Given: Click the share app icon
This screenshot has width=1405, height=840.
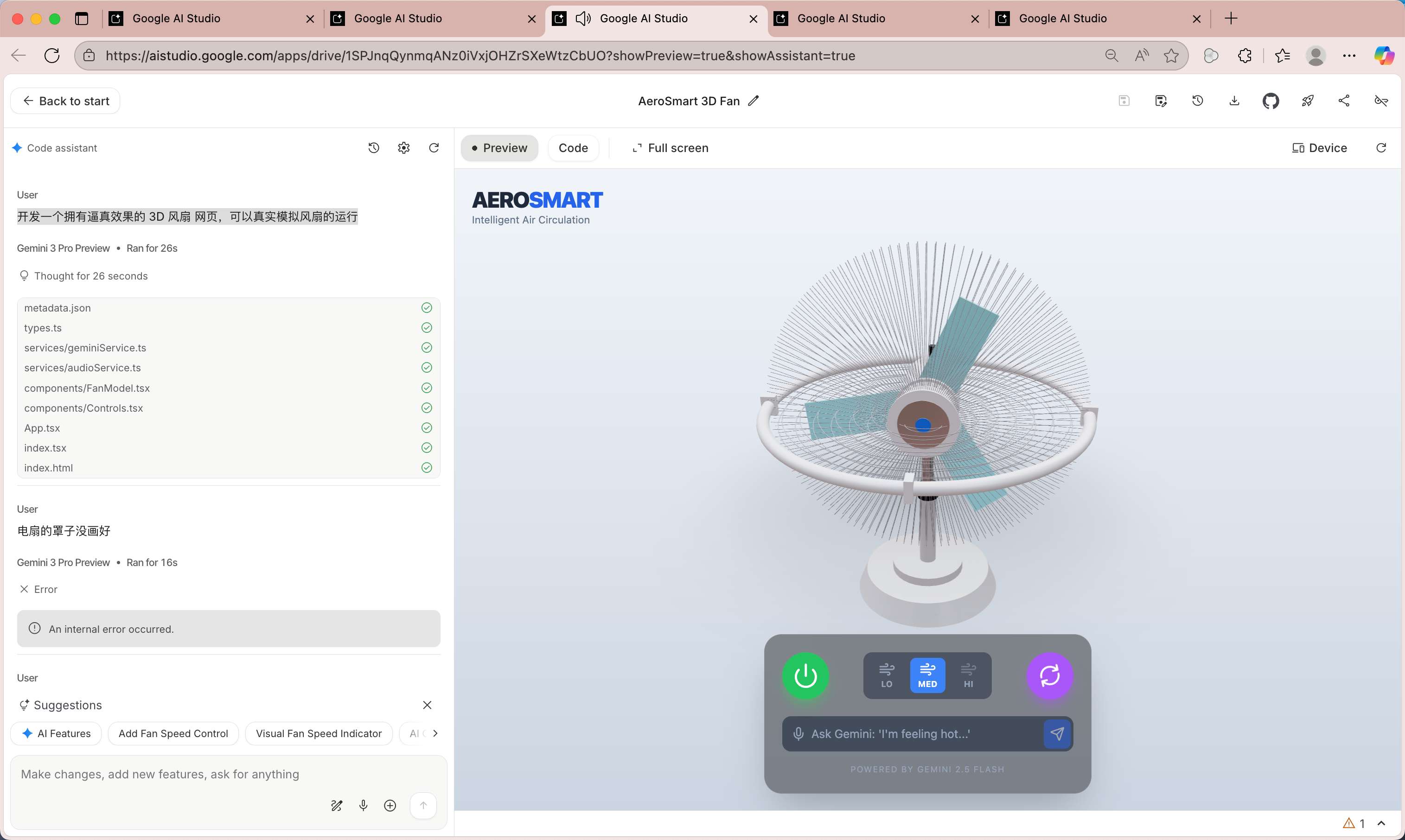Looking at the screenshot, I should [x=1344, y=101].
